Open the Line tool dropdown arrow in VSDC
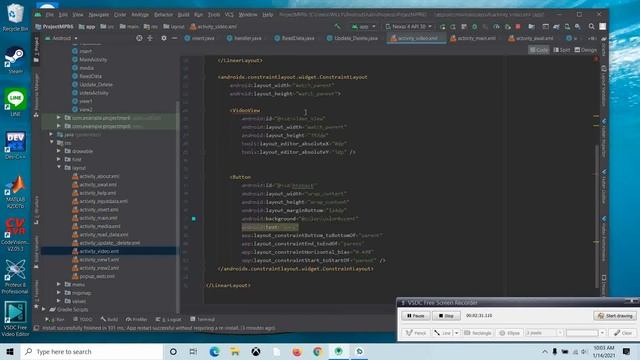Screen dimensions: 640x360 click(456, 333)
